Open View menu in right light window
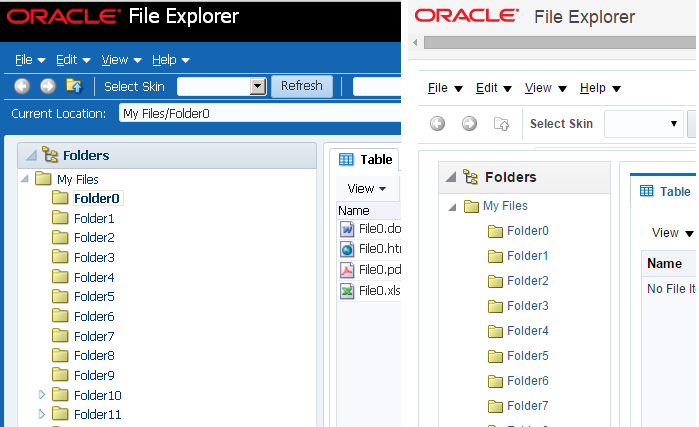This screenshot has width=699, height=427. (546, 88)
